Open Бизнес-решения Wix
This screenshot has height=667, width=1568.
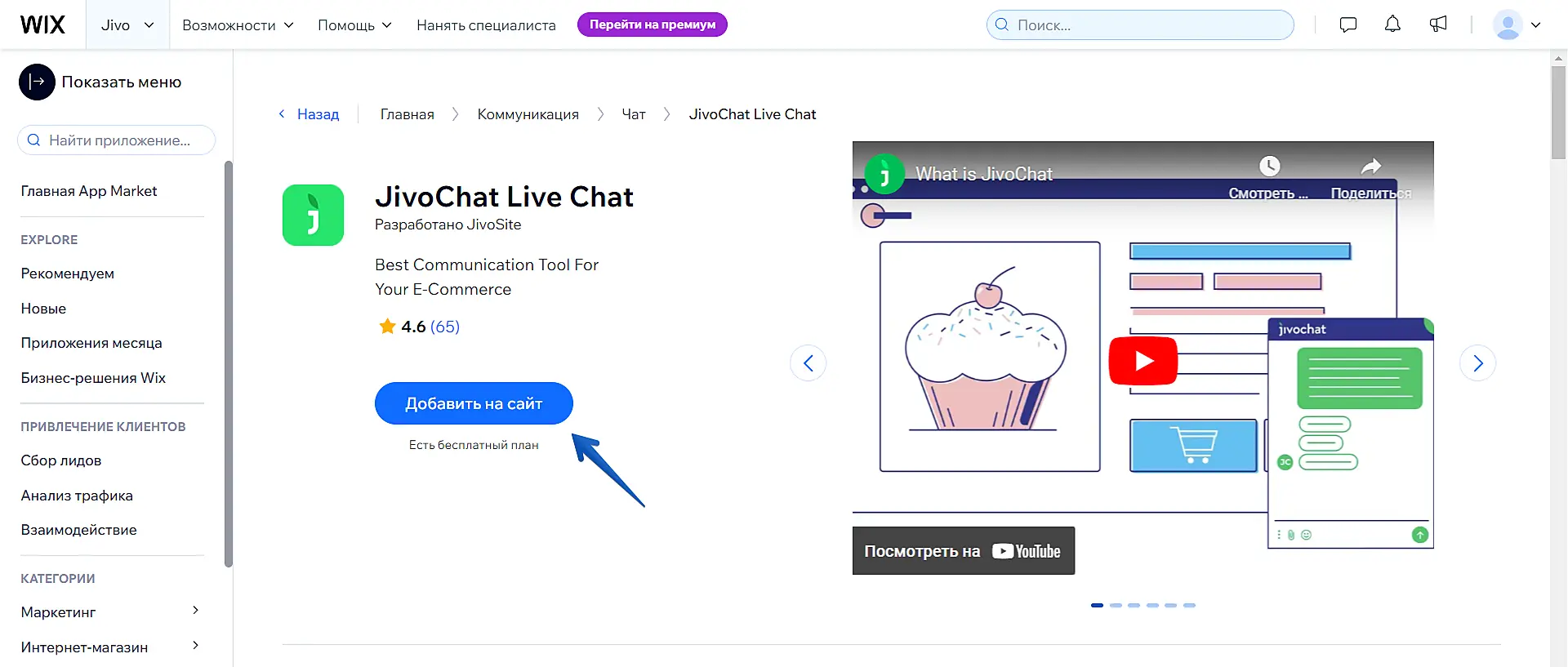93,378
